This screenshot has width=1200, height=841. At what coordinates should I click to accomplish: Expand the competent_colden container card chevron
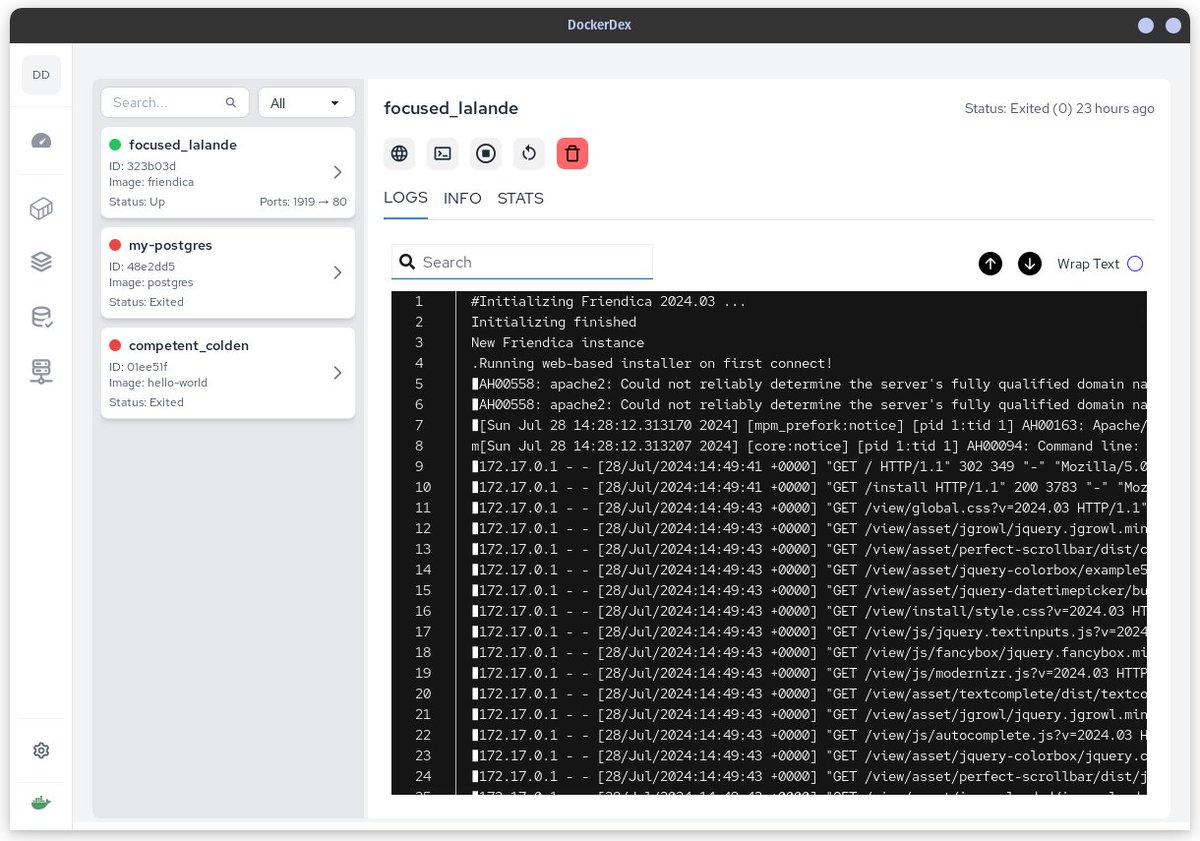[x=337, y=373]
